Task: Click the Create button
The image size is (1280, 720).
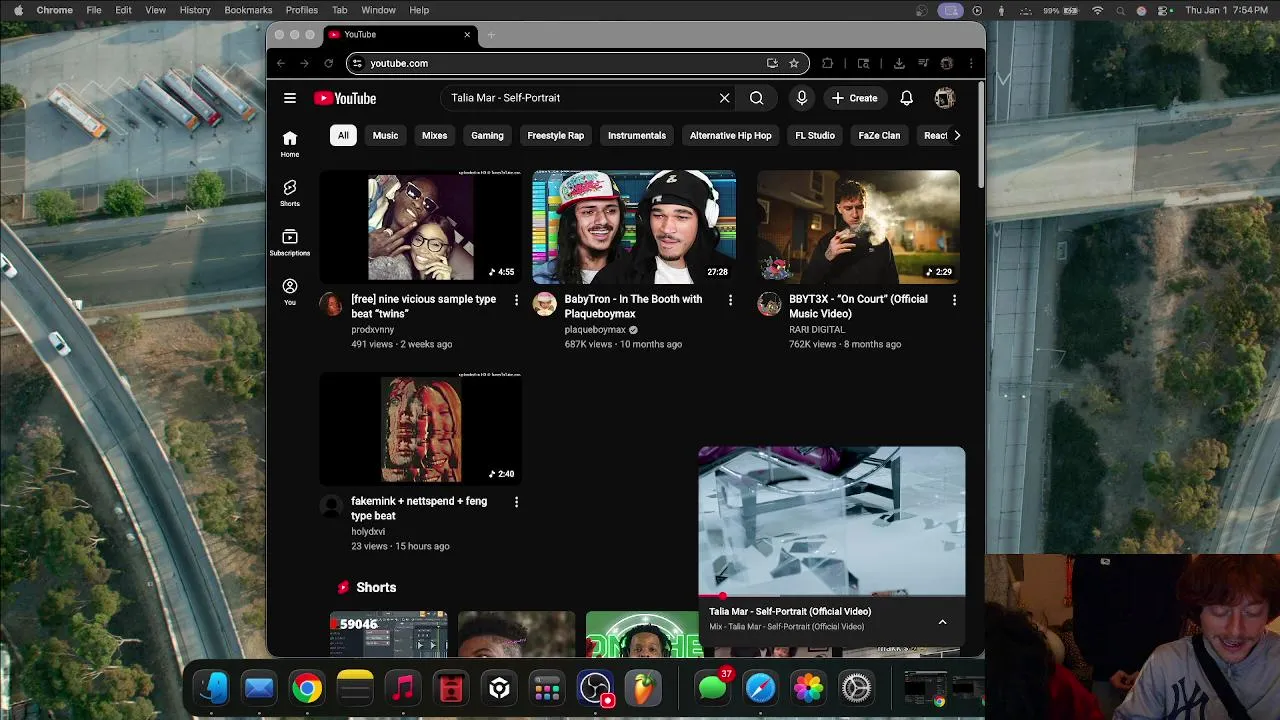Action: tap(854, 98)
